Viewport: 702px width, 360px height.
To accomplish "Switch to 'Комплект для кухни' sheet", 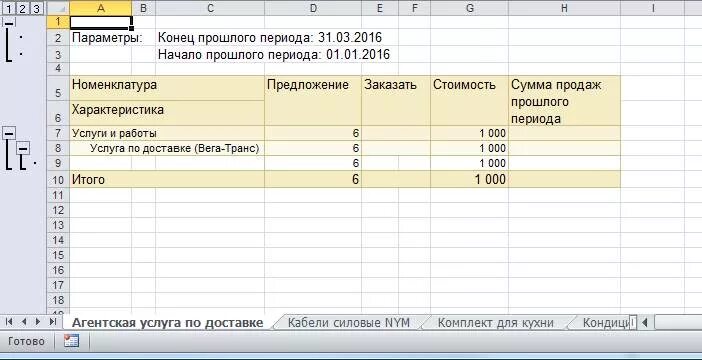I will tap(496, 322).
